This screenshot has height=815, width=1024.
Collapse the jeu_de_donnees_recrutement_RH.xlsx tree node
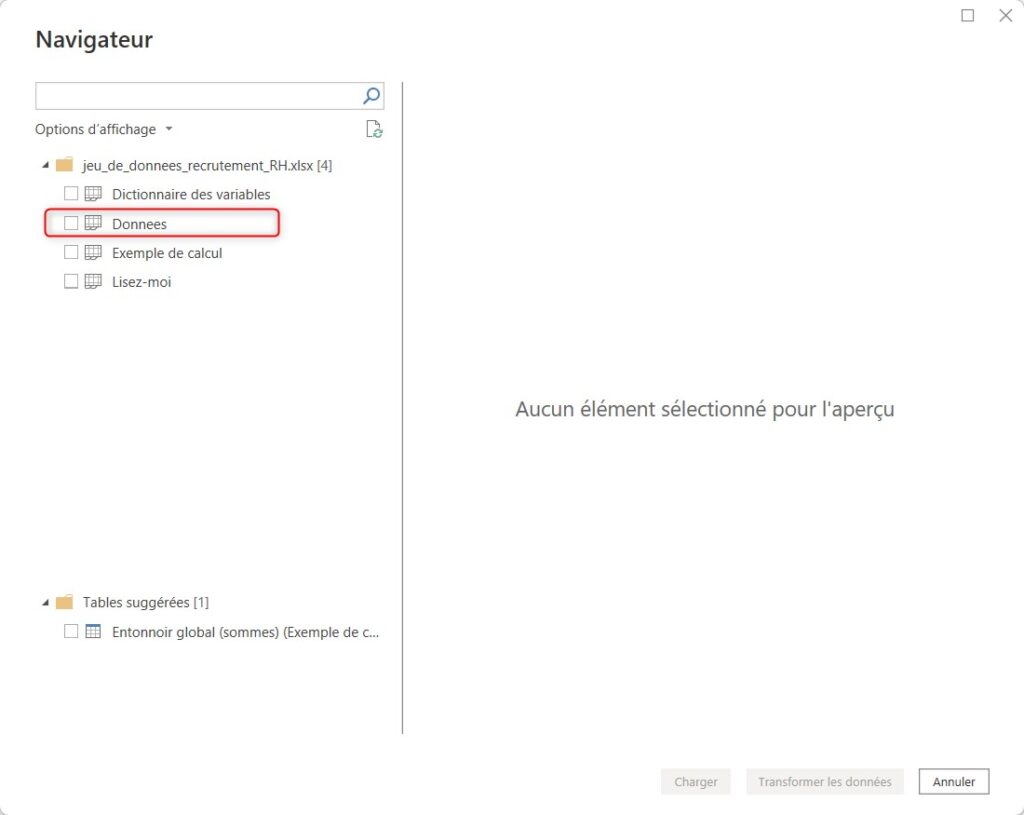tap(45, 165)
